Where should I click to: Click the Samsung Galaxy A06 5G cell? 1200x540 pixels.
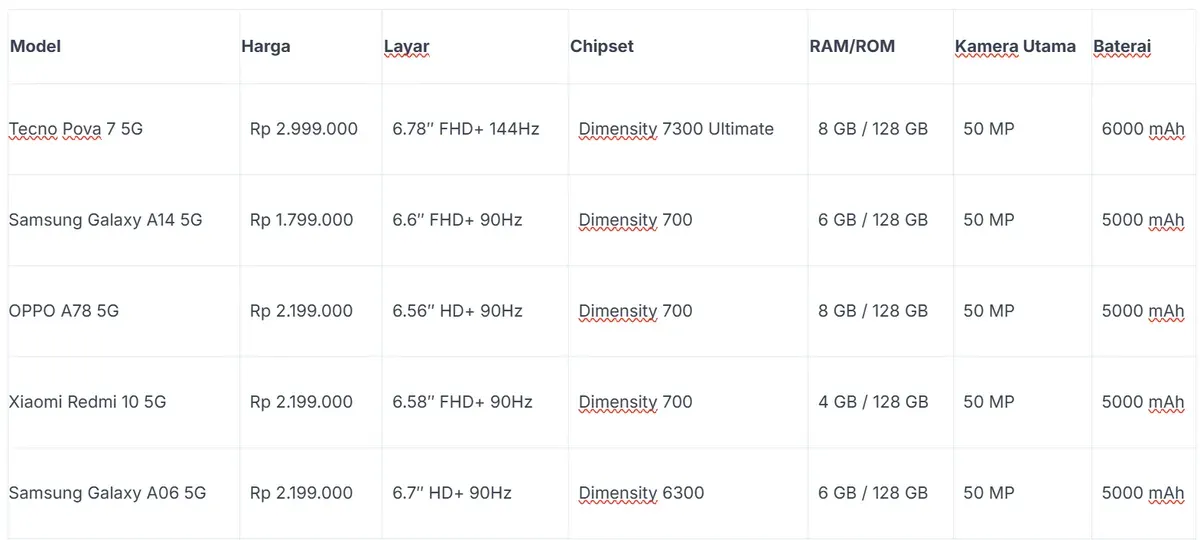[108, 493]
